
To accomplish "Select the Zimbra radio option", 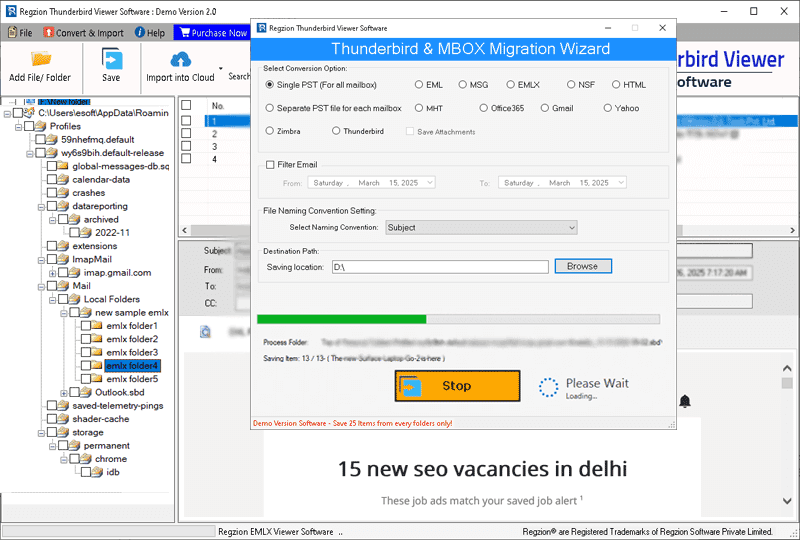I will click(270, 131).
